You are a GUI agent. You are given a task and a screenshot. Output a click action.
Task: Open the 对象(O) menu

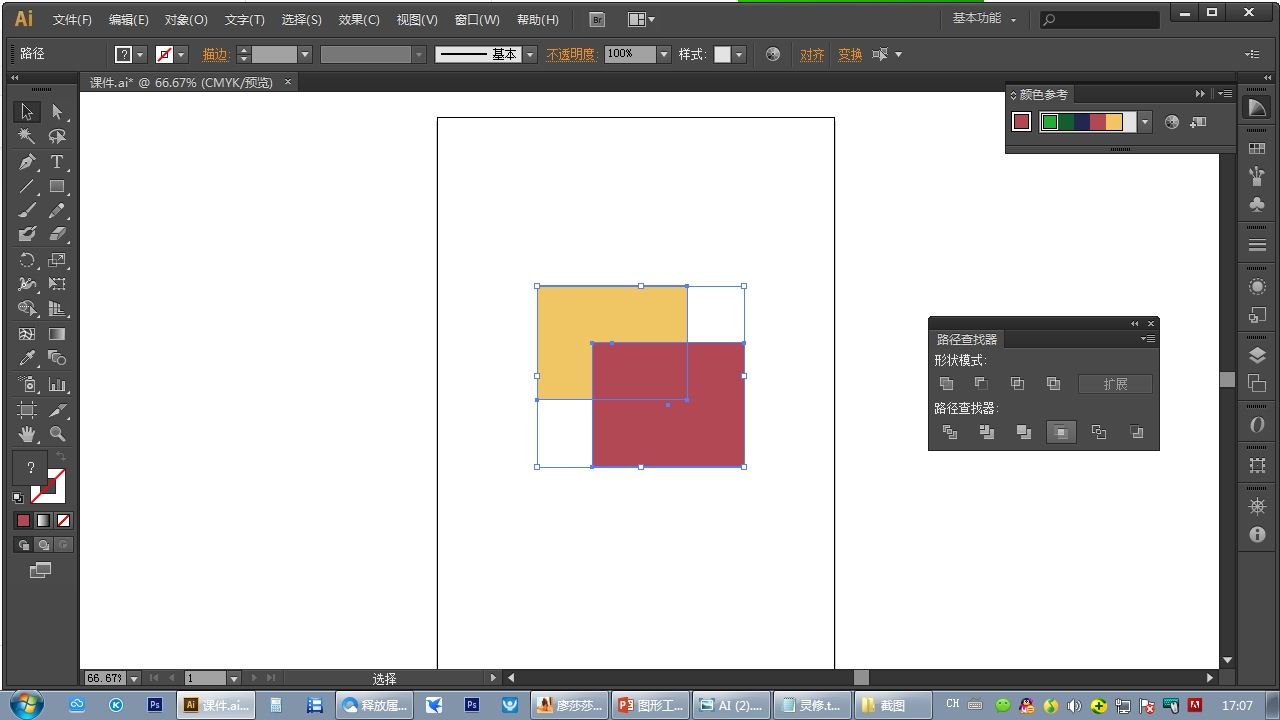pyautogui.click(x=186, y=20)
